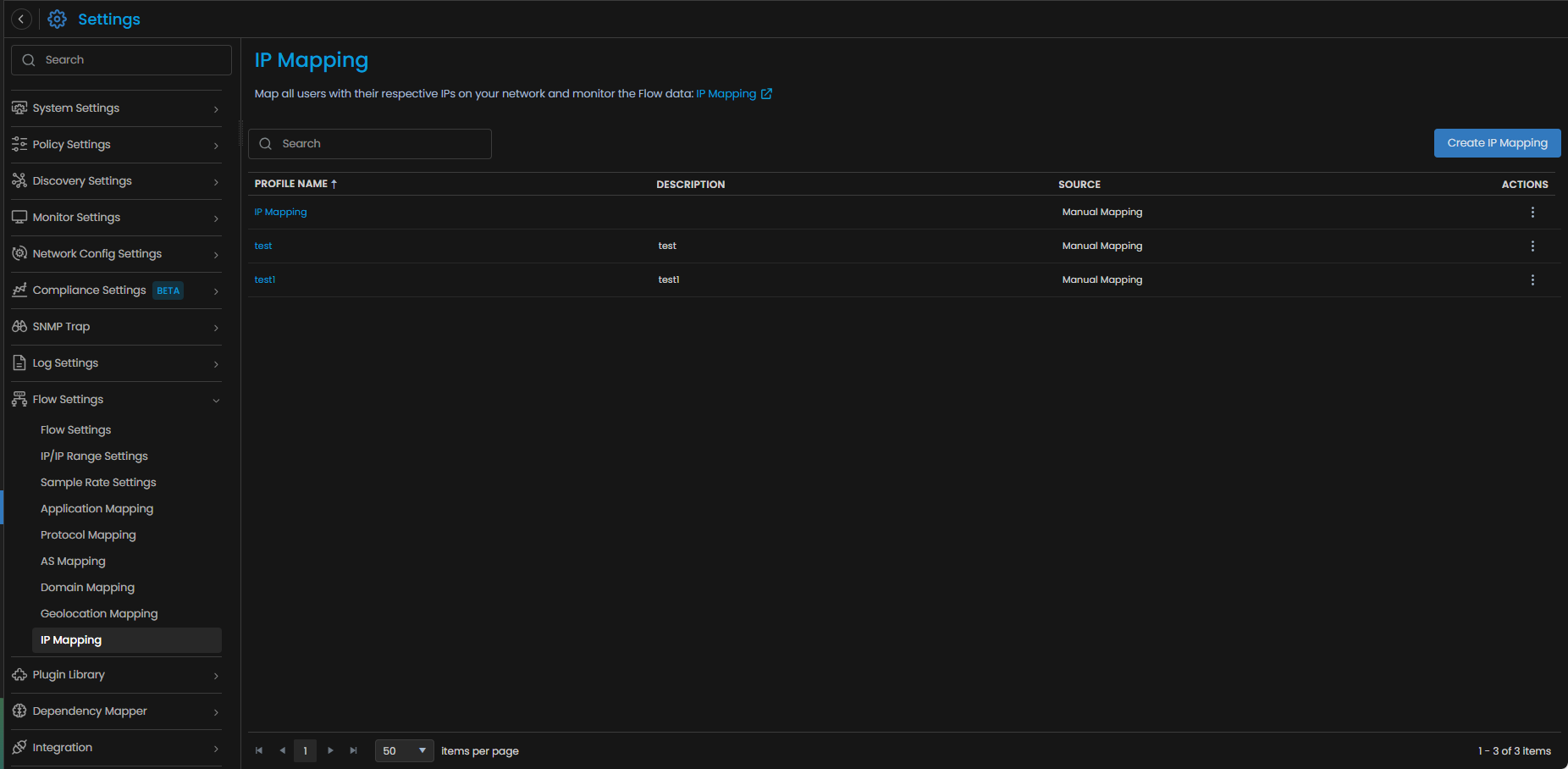Click the Plugin Library puzzle icon

19,674
